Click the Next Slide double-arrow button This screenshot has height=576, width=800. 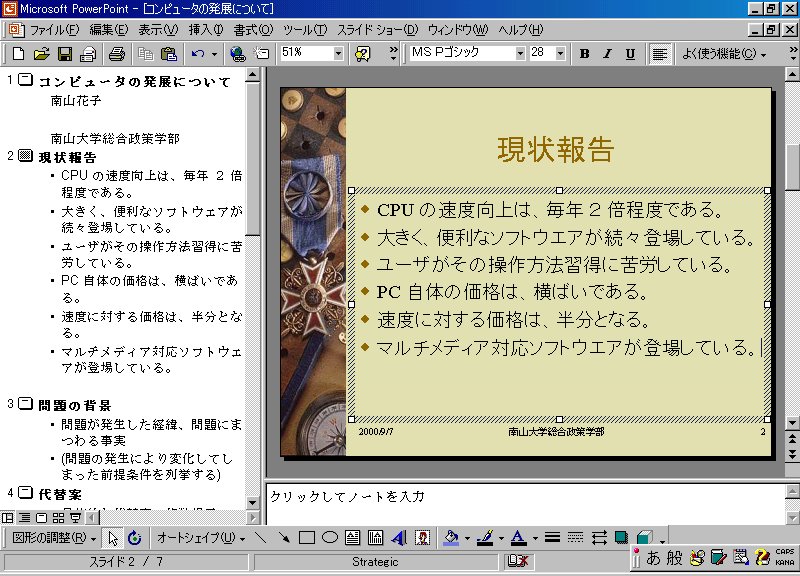coord(792,454)
